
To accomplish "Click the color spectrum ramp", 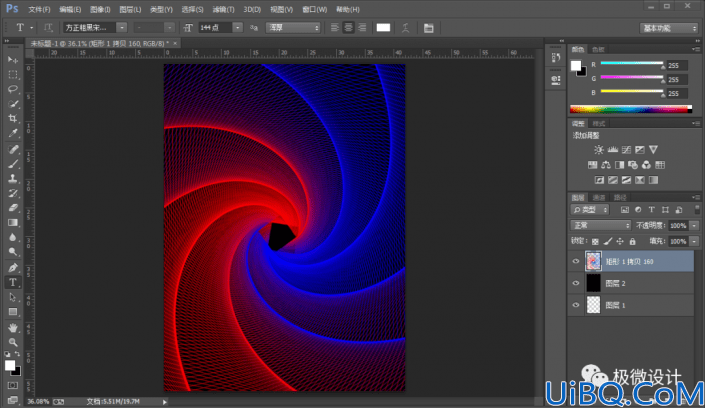I will pos(631,109).
